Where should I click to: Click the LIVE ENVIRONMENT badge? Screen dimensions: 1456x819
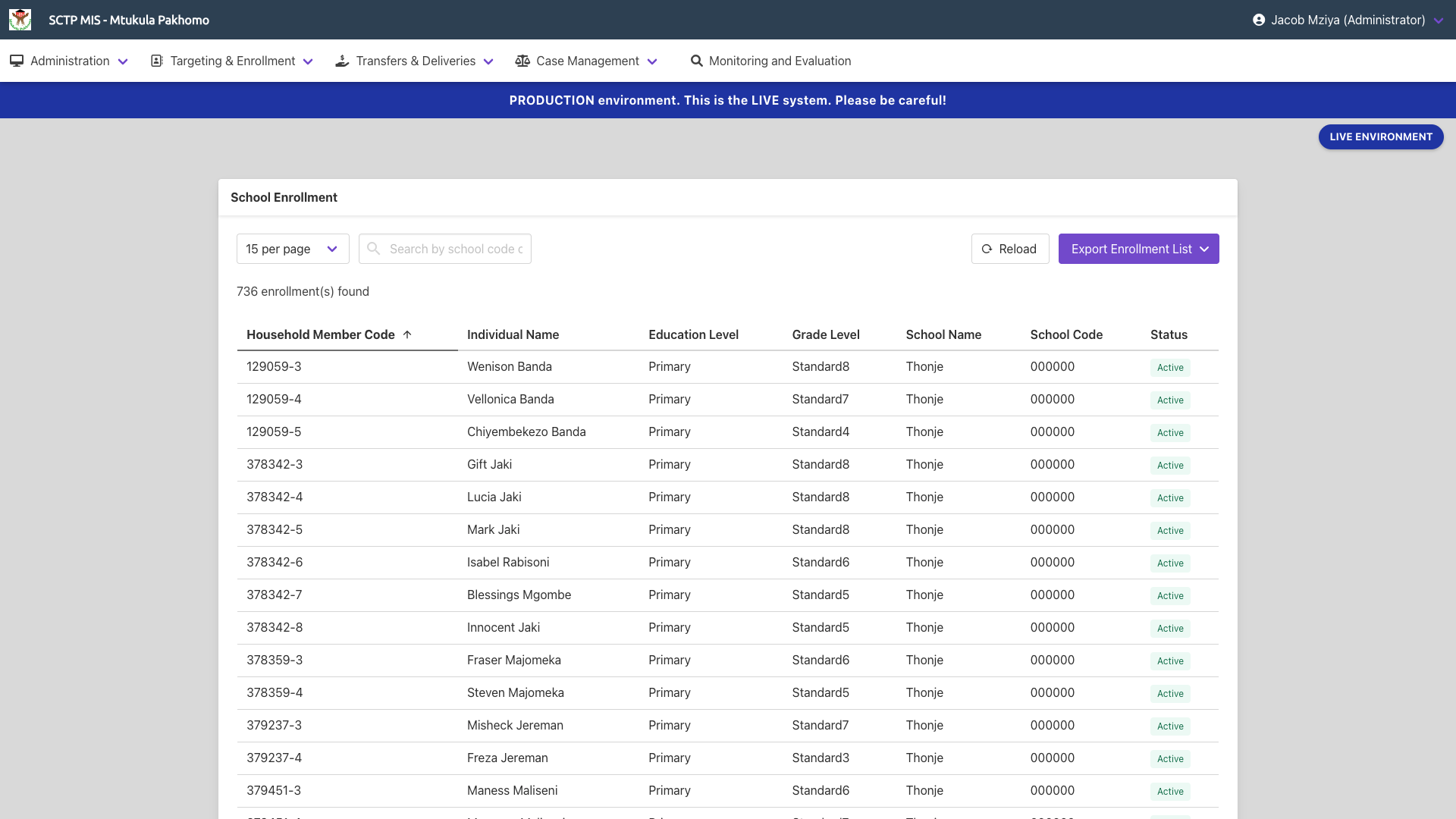(1381, 136)
